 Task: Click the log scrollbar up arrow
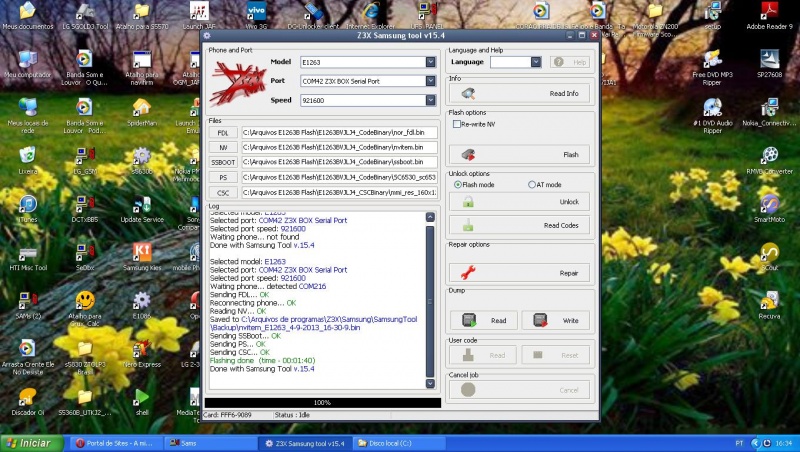coord(430,217)
